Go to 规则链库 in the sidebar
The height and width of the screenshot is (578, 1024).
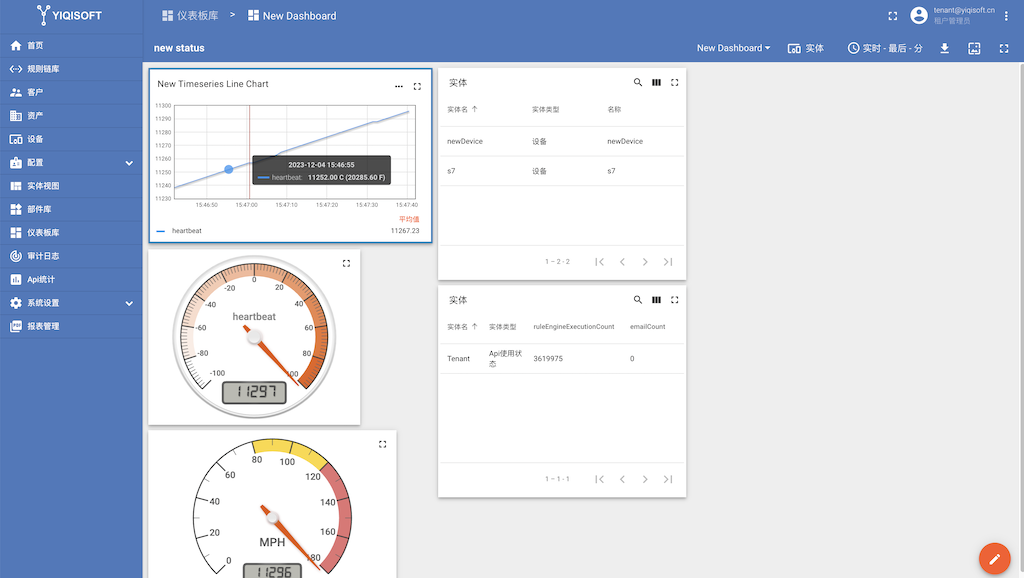coord(43,69)
